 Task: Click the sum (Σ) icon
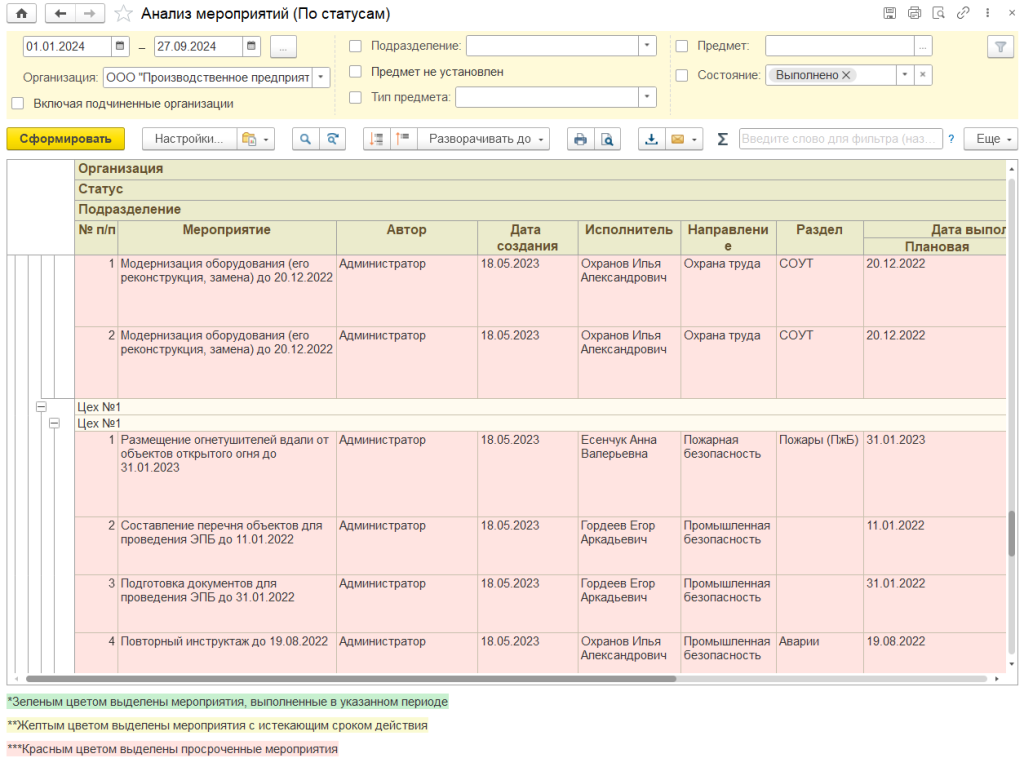pos(722,140)
